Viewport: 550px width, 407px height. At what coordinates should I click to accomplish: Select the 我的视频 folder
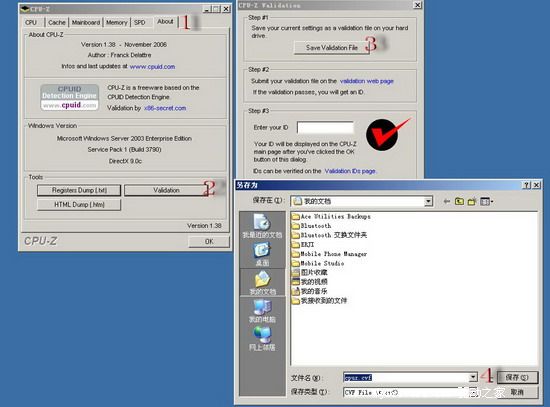[310, 282]
